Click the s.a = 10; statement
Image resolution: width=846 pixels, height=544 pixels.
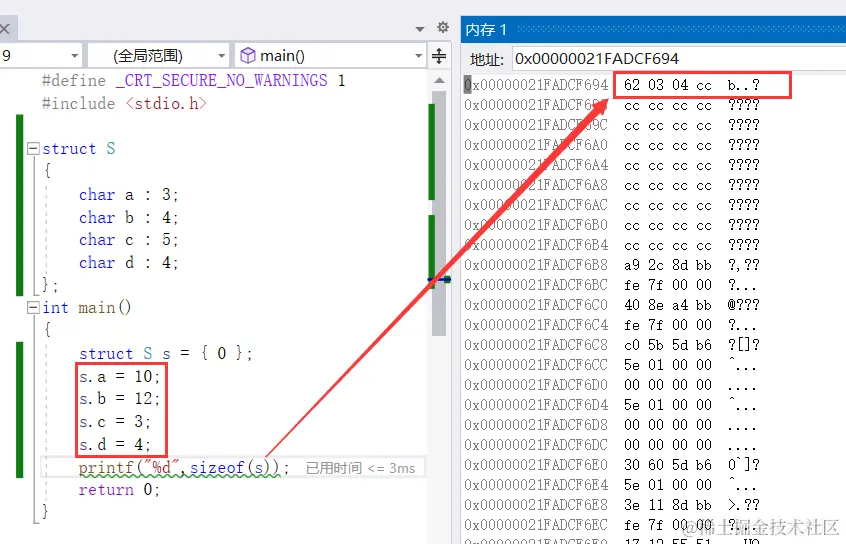(119, 376)
